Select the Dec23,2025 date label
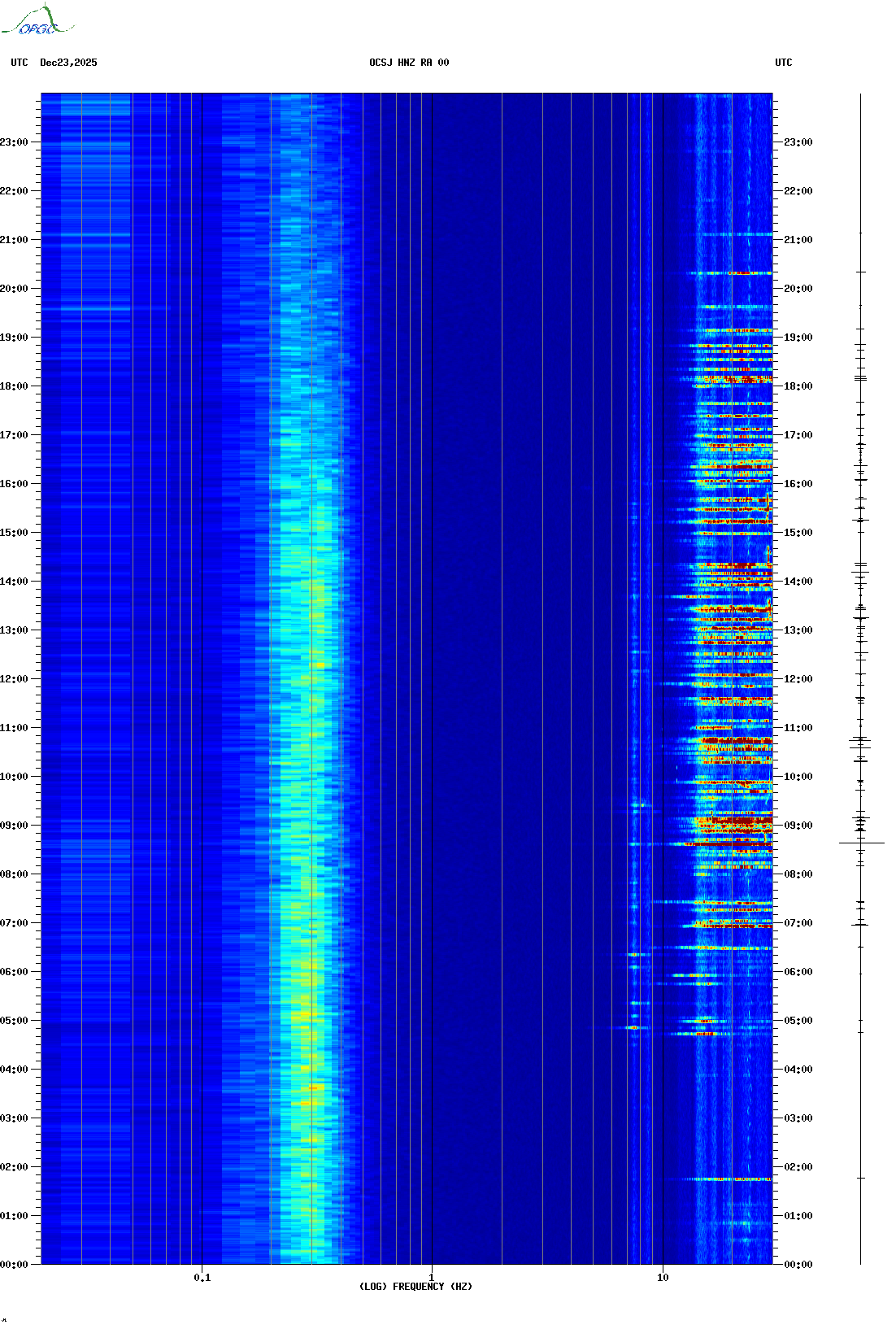The width and height of the screenshot is (896, 1329). [68, 63]
